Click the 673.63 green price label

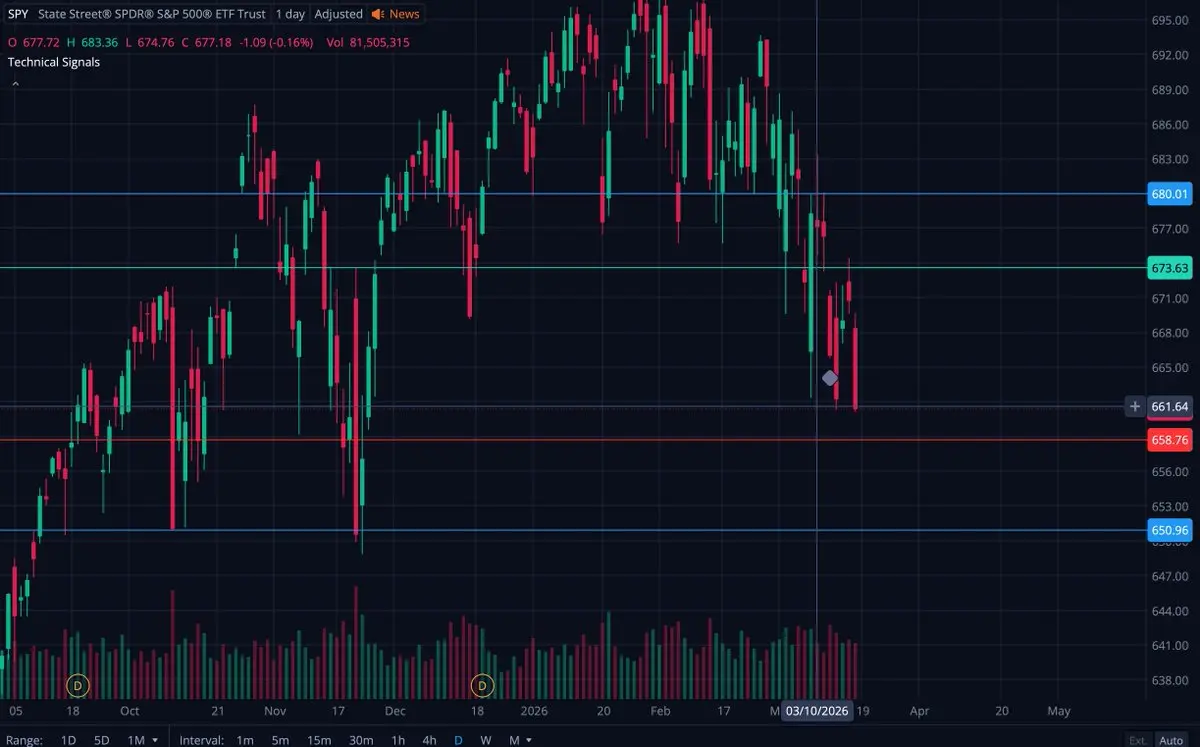coord(1170,268)
